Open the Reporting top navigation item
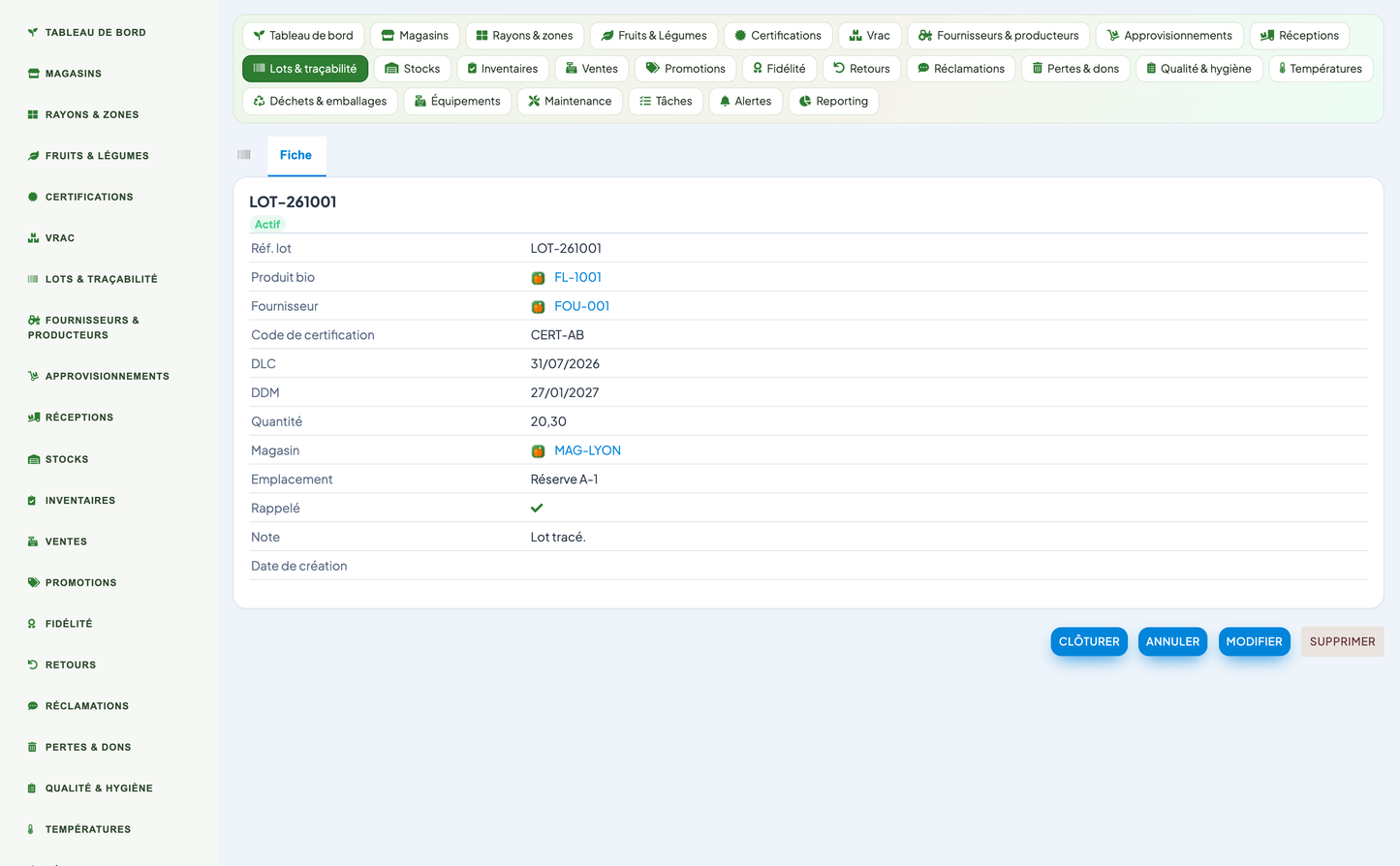 833,102
